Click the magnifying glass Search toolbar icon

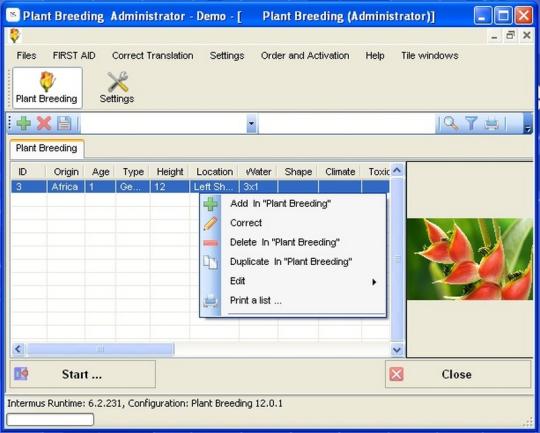451,123
